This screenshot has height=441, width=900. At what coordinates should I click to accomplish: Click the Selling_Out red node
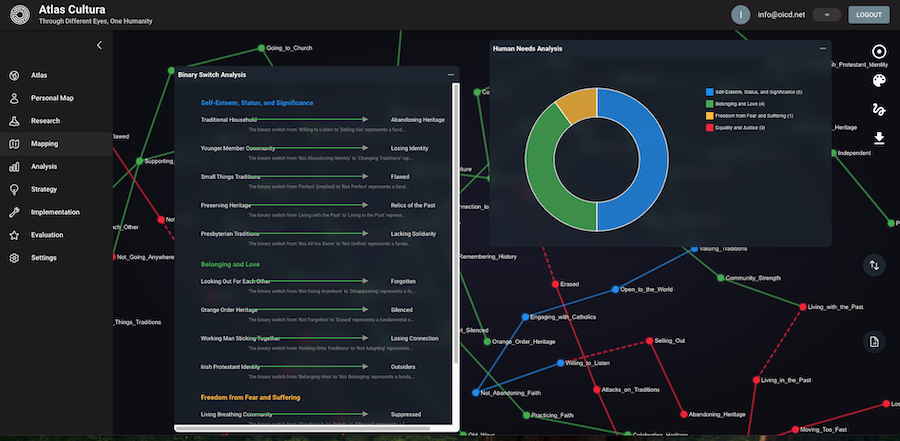coord(649,341)
